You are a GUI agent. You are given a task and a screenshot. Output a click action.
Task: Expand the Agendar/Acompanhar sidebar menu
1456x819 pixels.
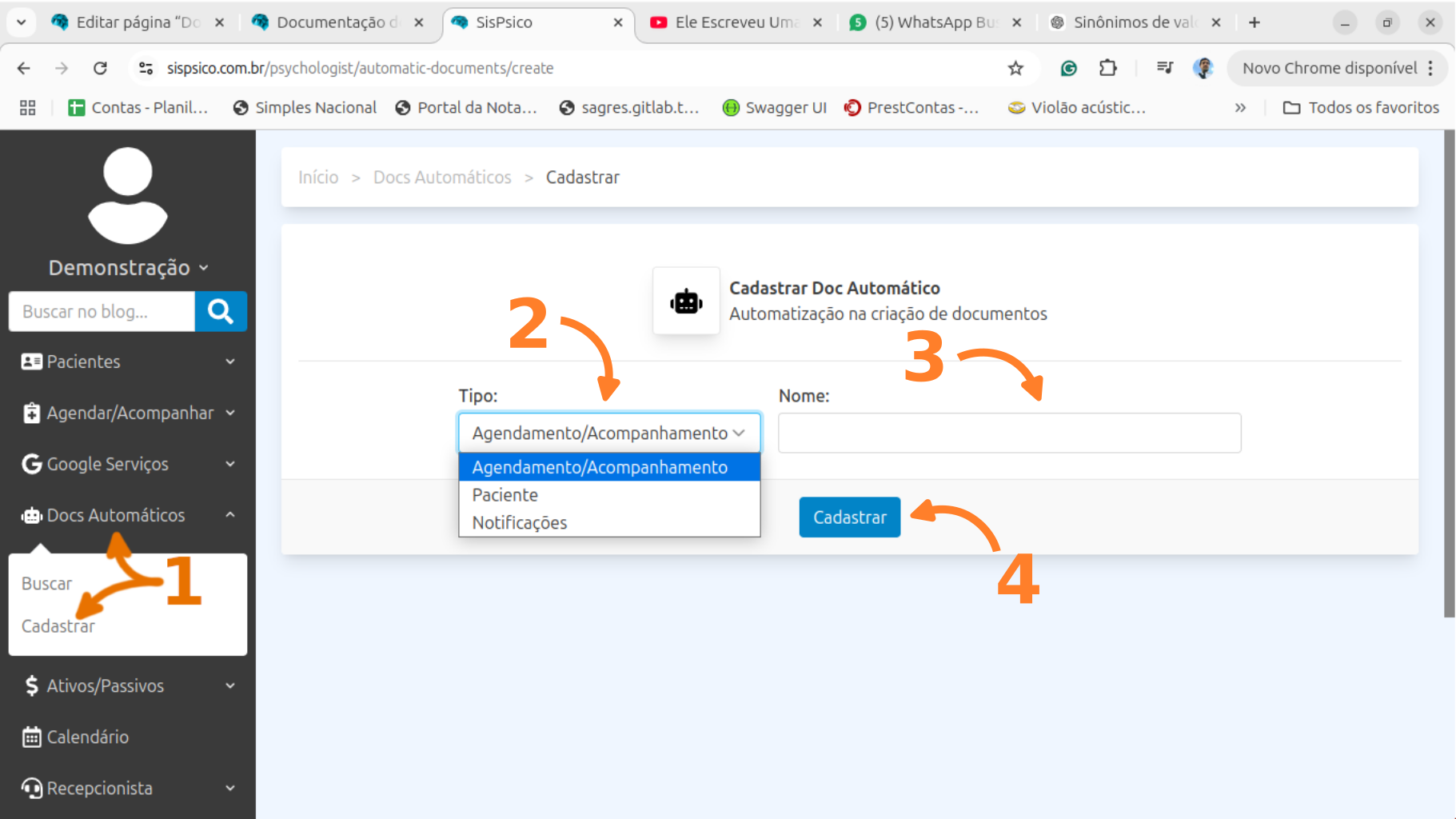click(128, 413)
